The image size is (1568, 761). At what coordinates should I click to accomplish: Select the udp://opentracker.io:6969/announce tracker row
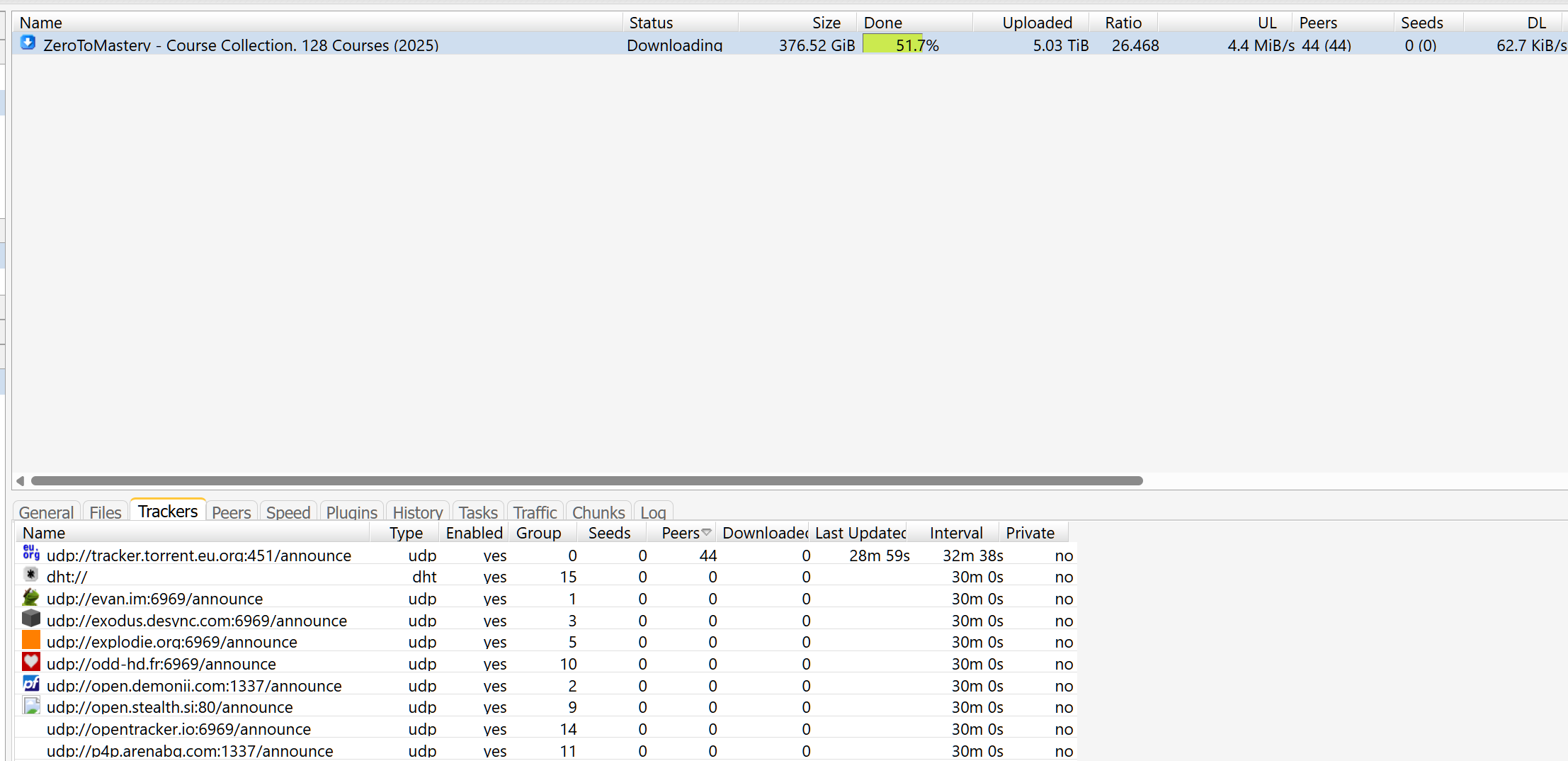pyautogui.click(x=178, y=729)
